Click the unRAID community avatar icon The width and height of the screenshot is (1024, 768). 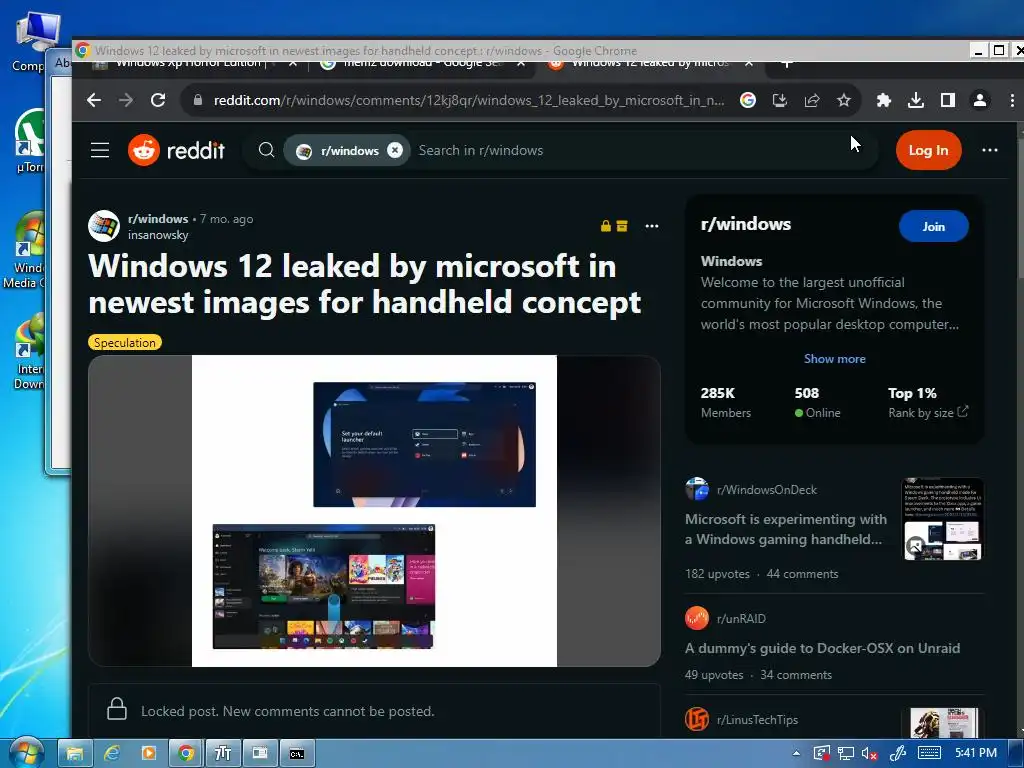click(x=697, y=618)
